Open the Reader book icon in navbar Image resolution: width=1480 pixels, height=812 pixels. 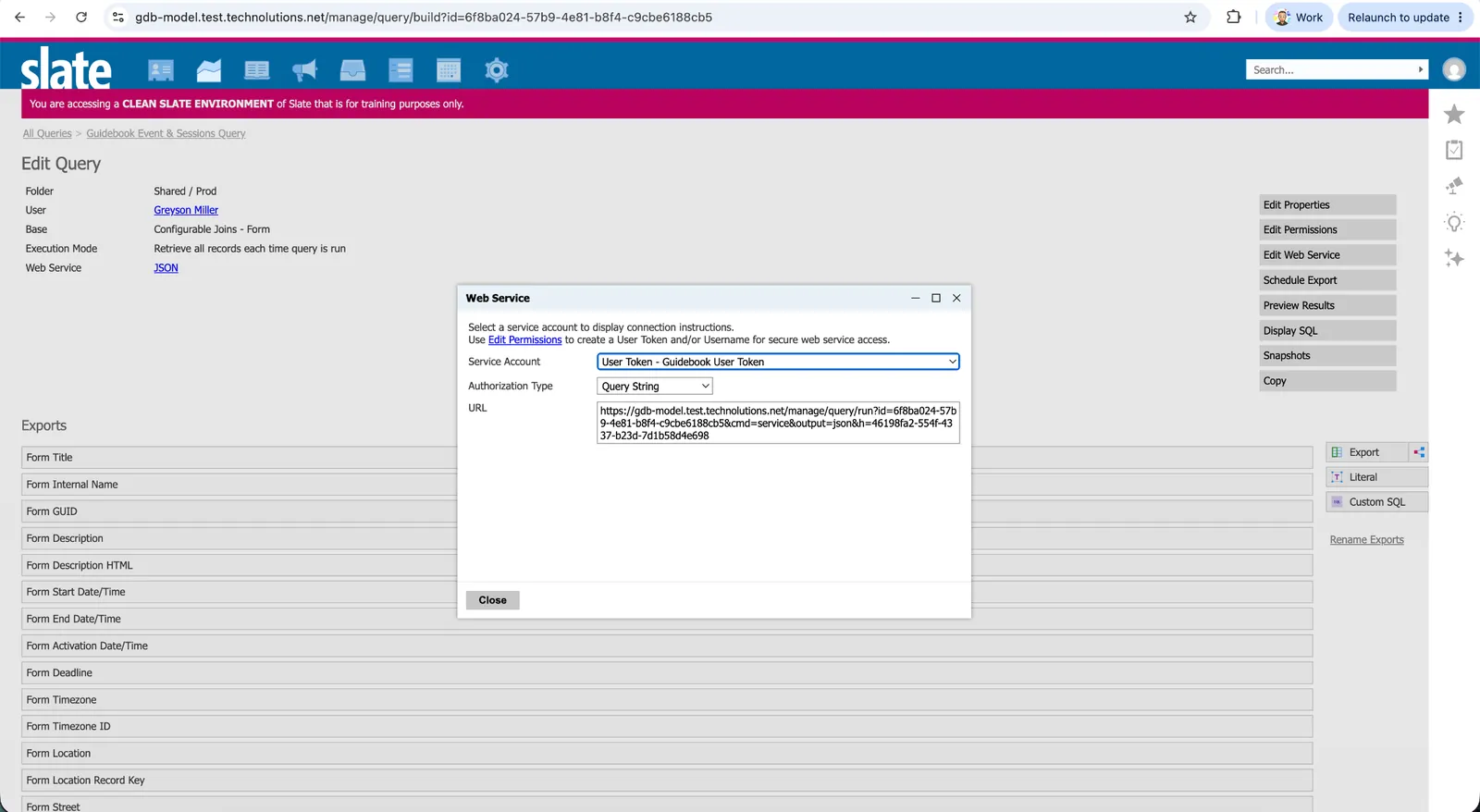tap(257, 70)
